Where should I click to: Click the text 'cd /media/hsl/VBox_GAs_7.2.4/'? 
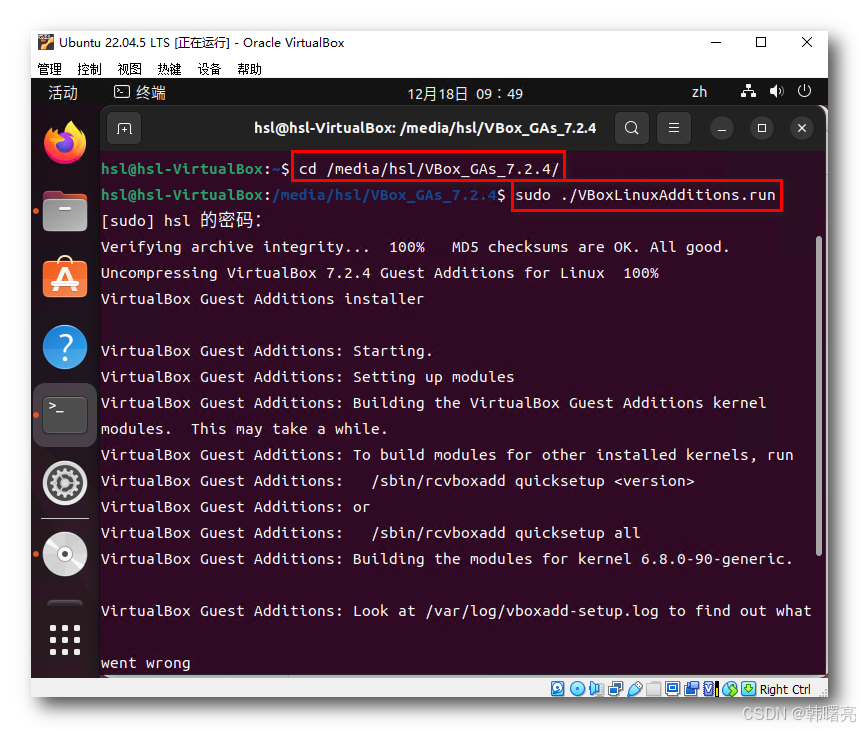(x=429, y=169)
